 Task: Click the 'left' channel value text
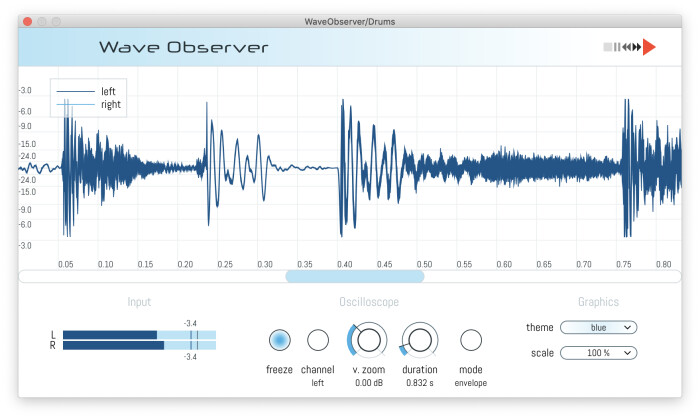coord(317,383)
